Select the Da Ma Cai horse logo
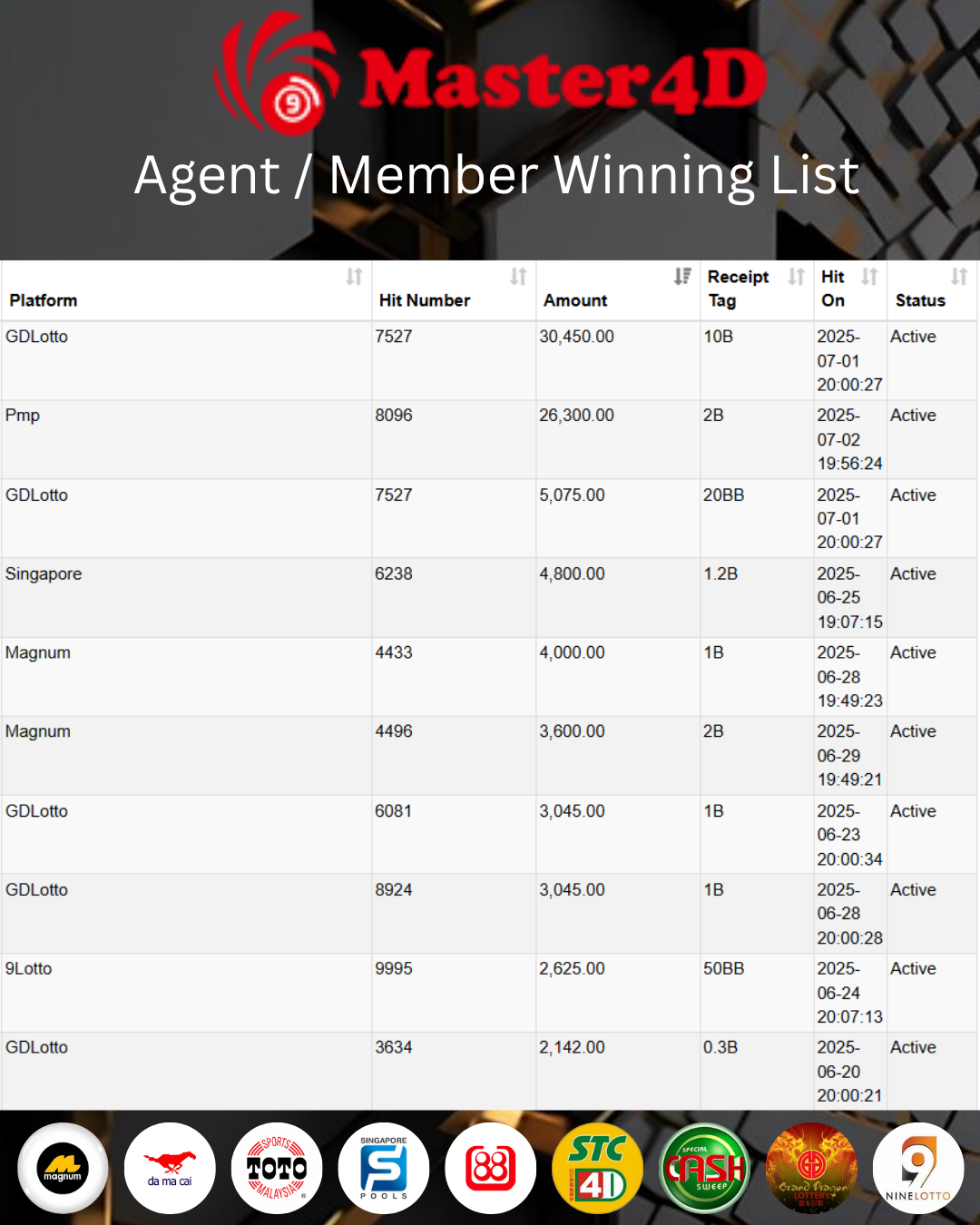The image size is (980, 1225). click(x=170, y=1168)
